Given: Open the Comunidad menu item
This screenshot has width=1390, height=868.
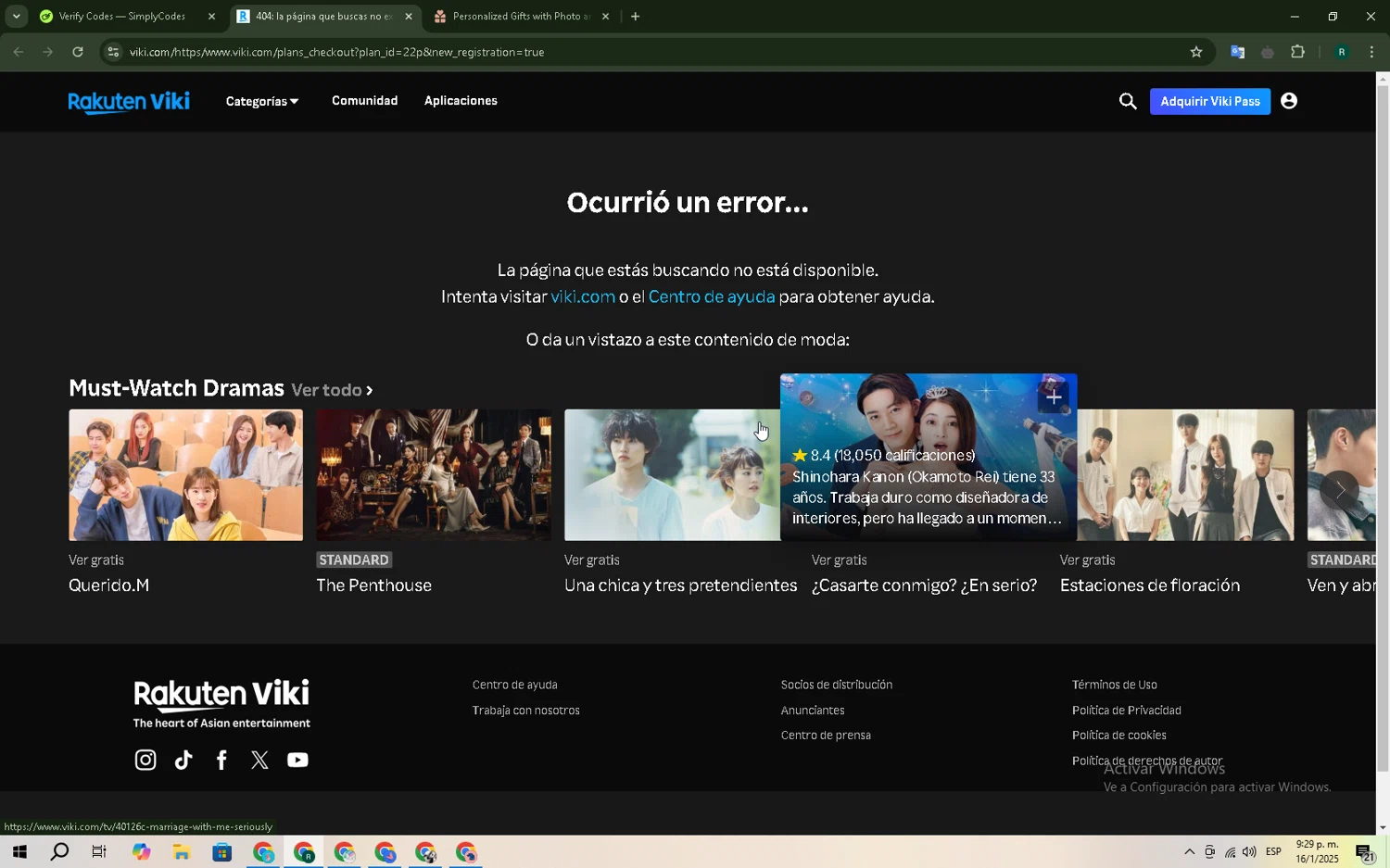Looking at the screenshot, I should [364, 100].
